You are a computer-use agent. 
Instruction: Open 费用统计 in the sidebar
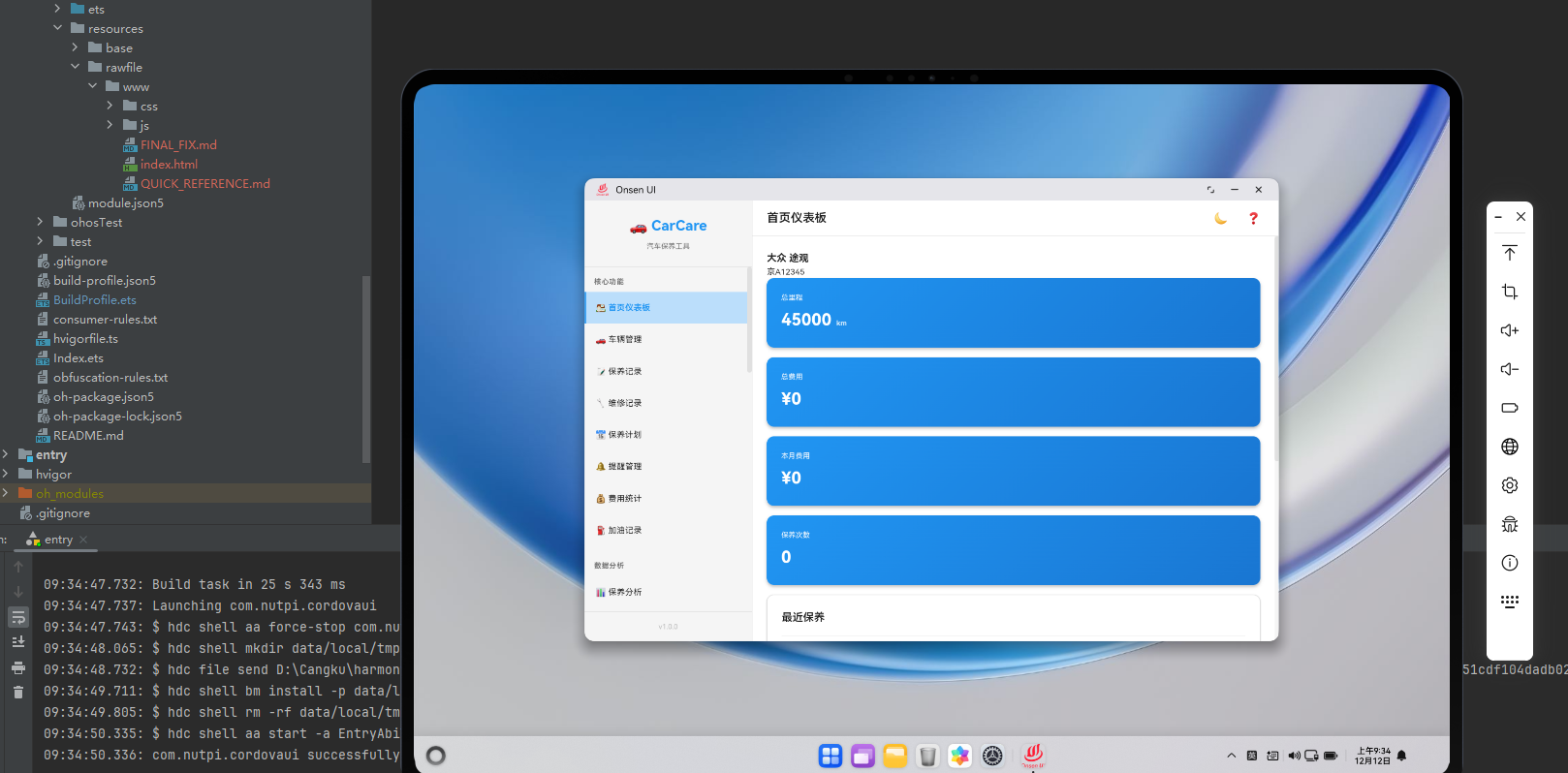(666, 499)
